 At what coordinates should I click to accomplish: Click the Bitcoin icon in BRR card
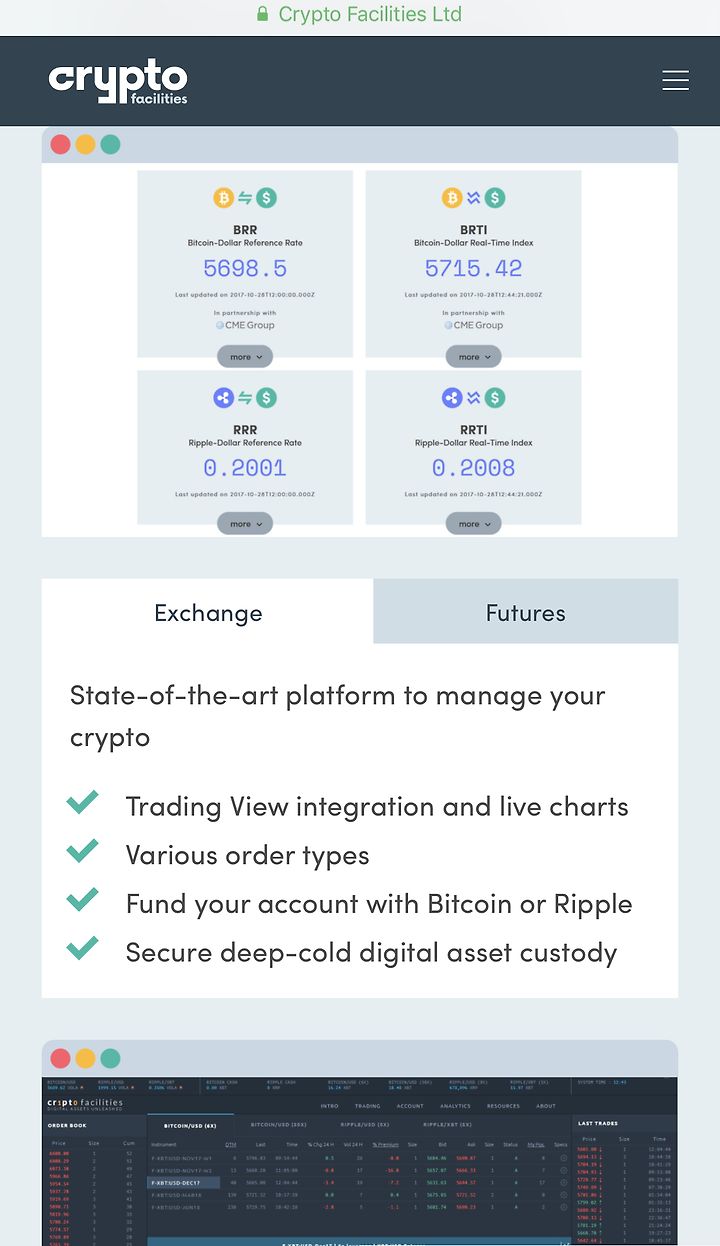[223, 198]
